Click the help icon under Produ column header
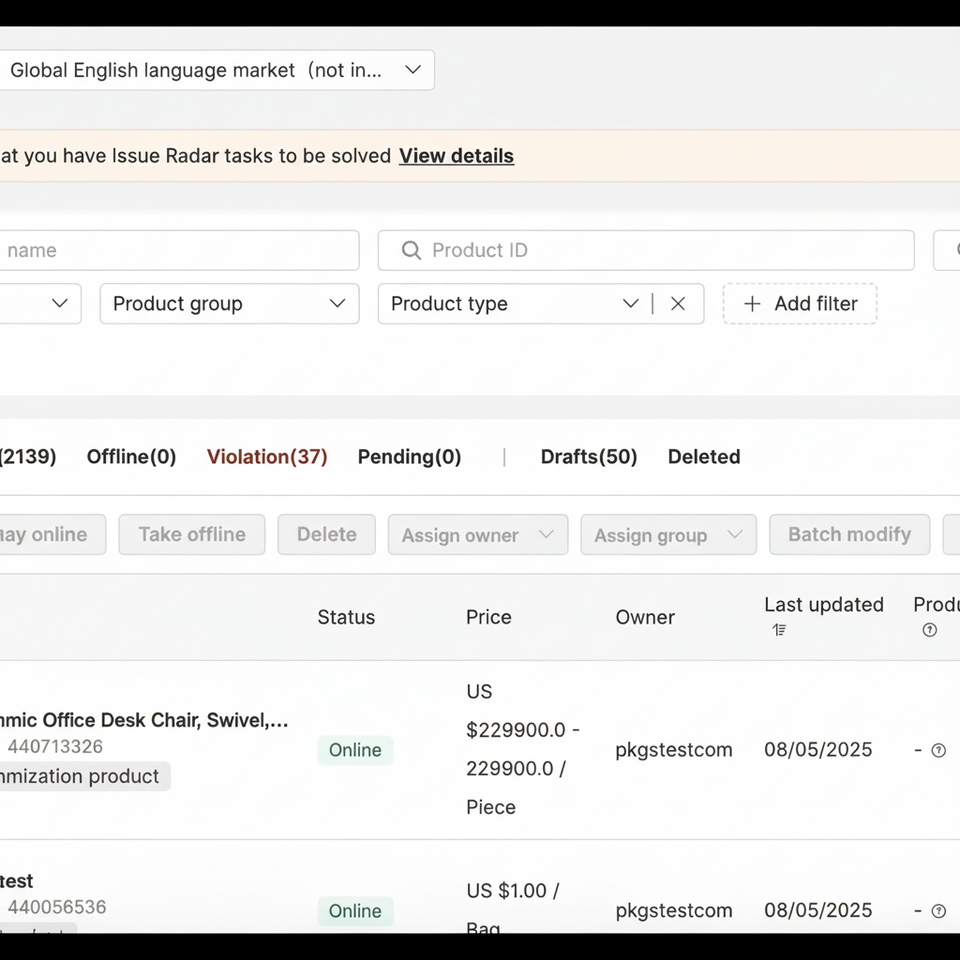 coord(929,630)
